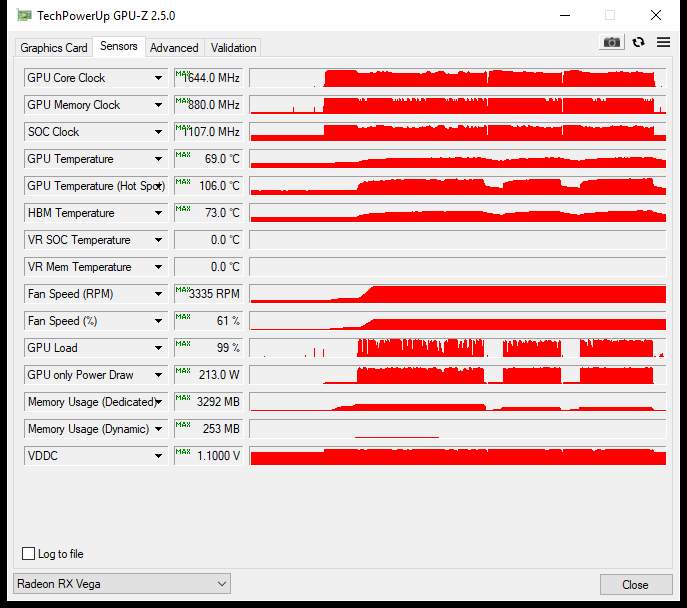687x608 pixels.
Task: Click the refresh sensors icon
Action: tap(638, 42)
